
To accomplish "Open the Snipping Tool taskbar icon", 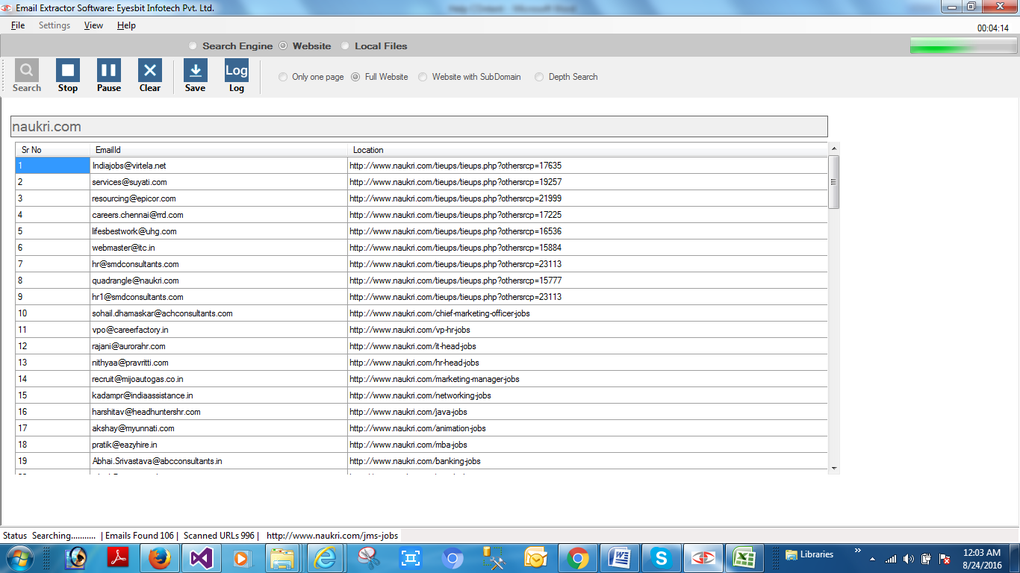I will click(368, 559).
